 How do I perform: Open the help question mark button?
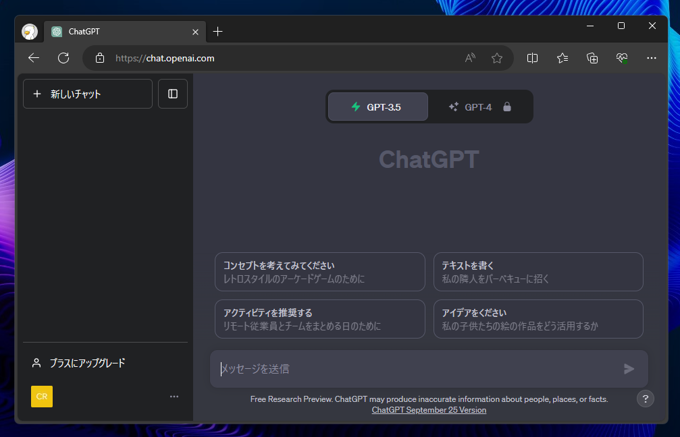(645, 399)
